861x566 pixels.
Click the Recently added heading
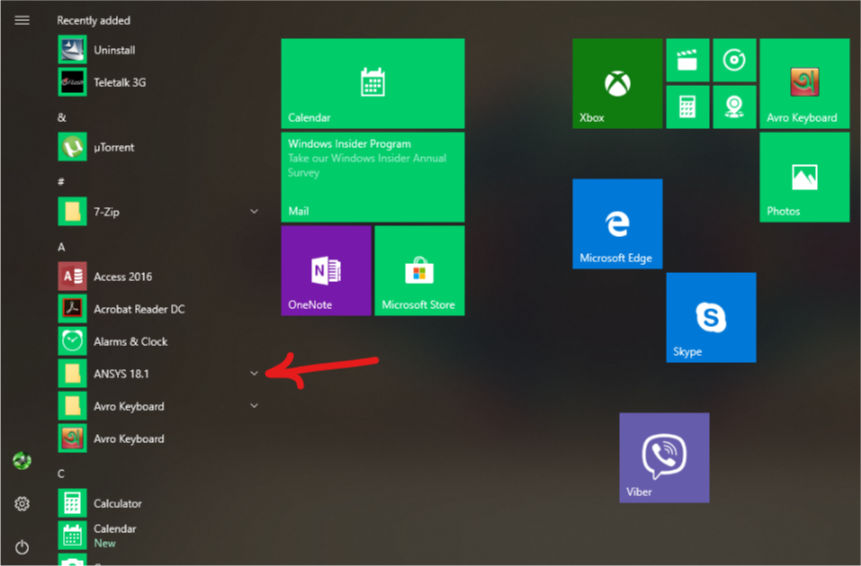pos(94,21)
